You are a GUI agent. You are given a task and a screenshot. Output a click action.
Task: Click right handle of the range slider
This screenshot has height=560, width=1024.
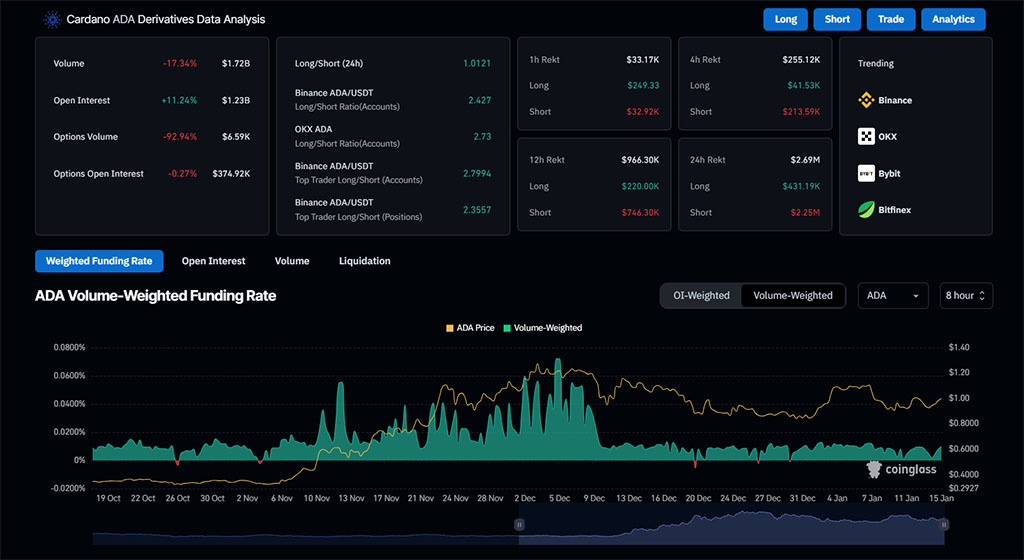click(944, 524)
